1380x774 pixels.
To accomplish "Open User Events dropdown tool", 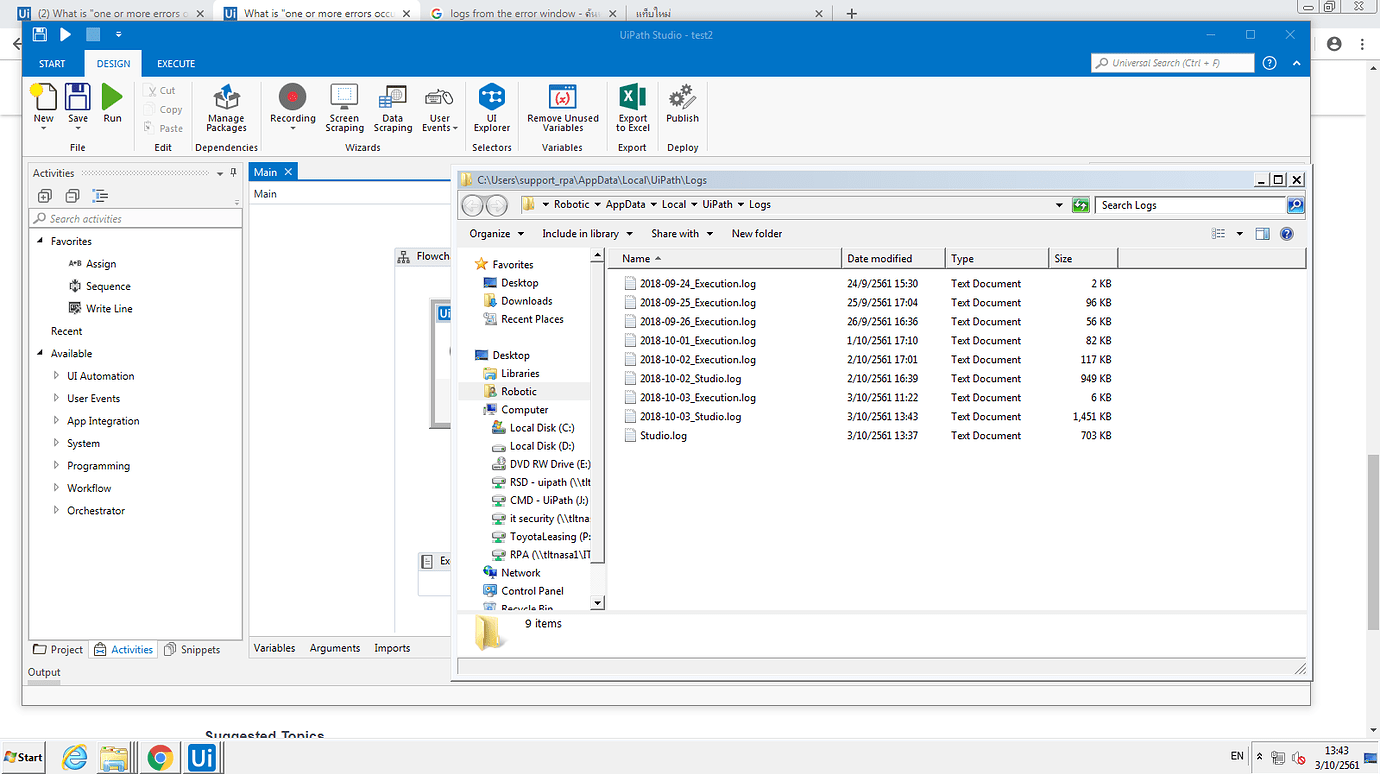I will point(440,107).
